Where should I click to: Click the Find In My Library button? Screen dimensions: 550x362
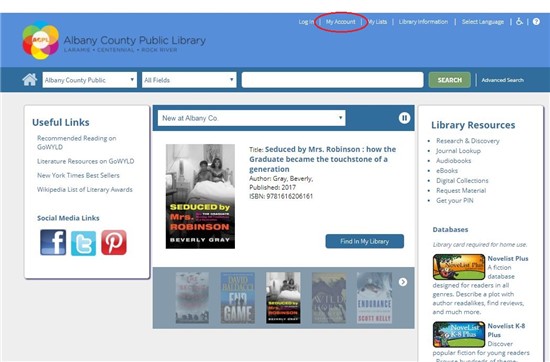pyautogui.click(x=364, y=241)
